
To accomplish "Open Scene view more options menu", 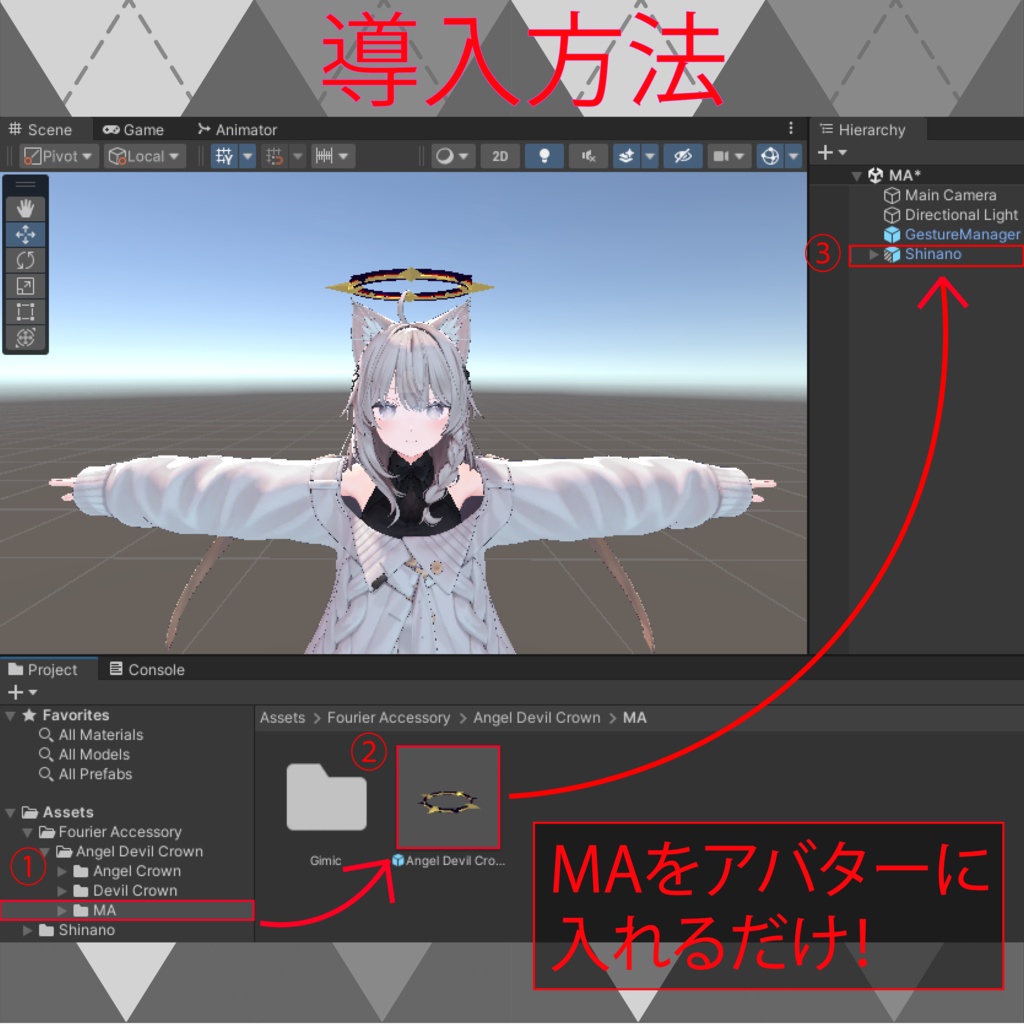I will (791, 127).
